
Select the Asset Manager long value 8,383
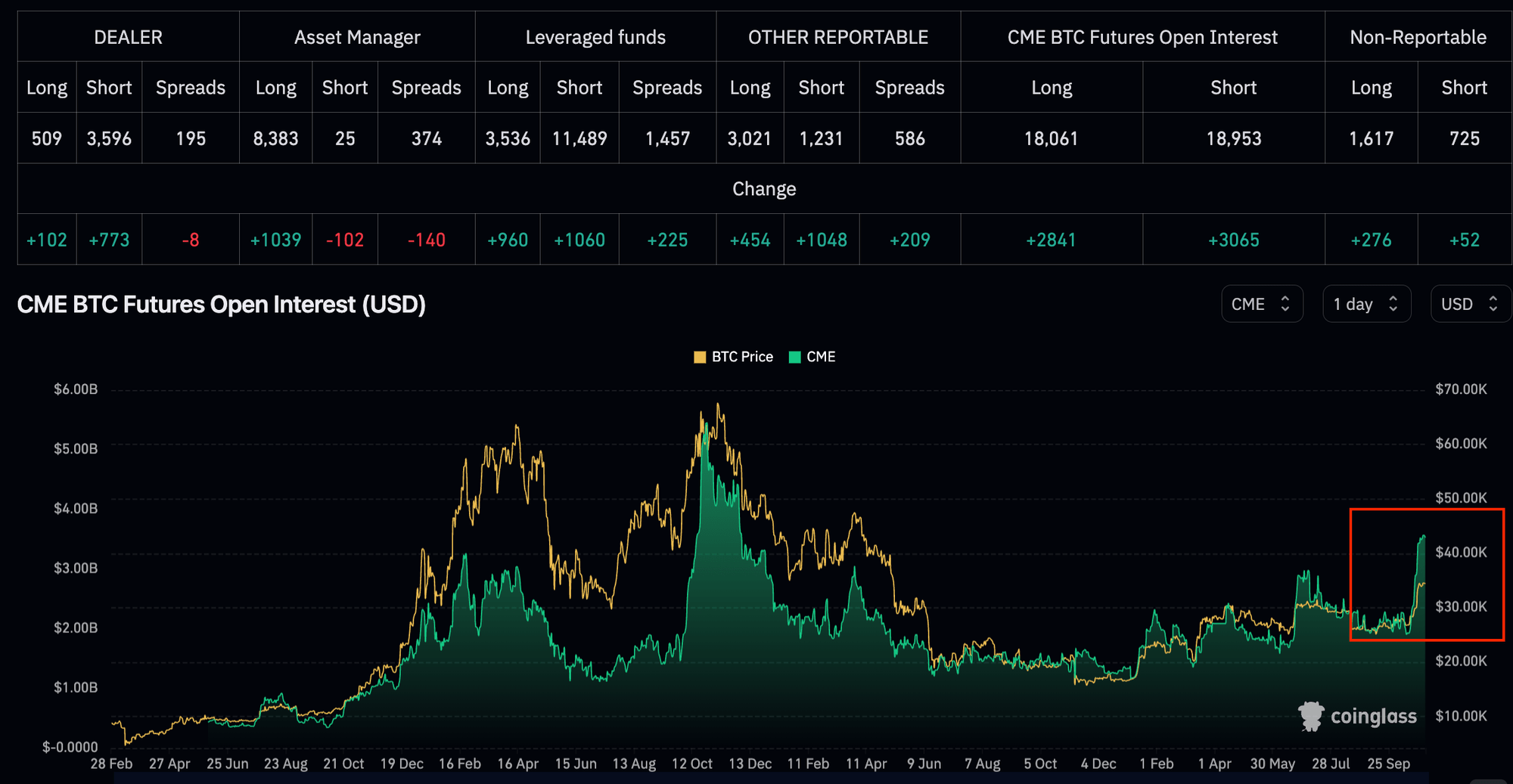(x=275, y=138)
